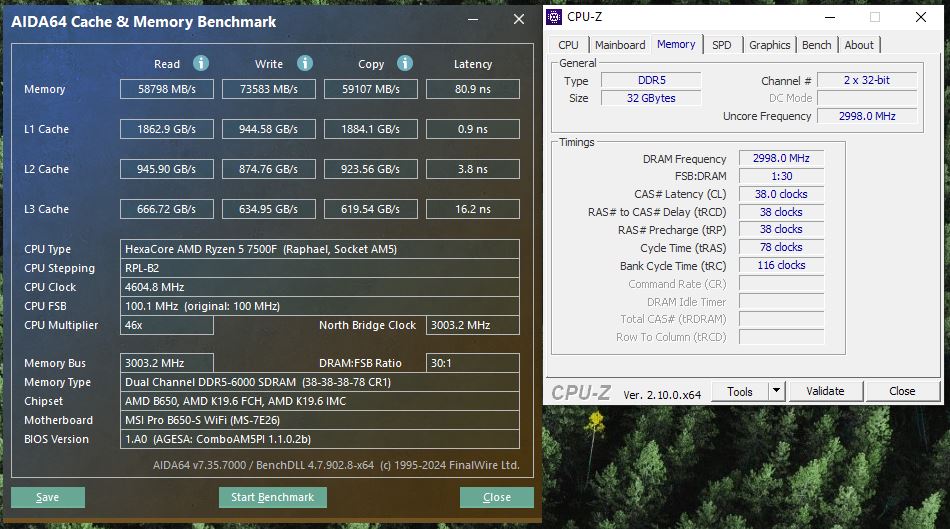950x529 pixels.
Task: Click the empty DC Mode field in CPU-Z
Action: pos(867,98)
